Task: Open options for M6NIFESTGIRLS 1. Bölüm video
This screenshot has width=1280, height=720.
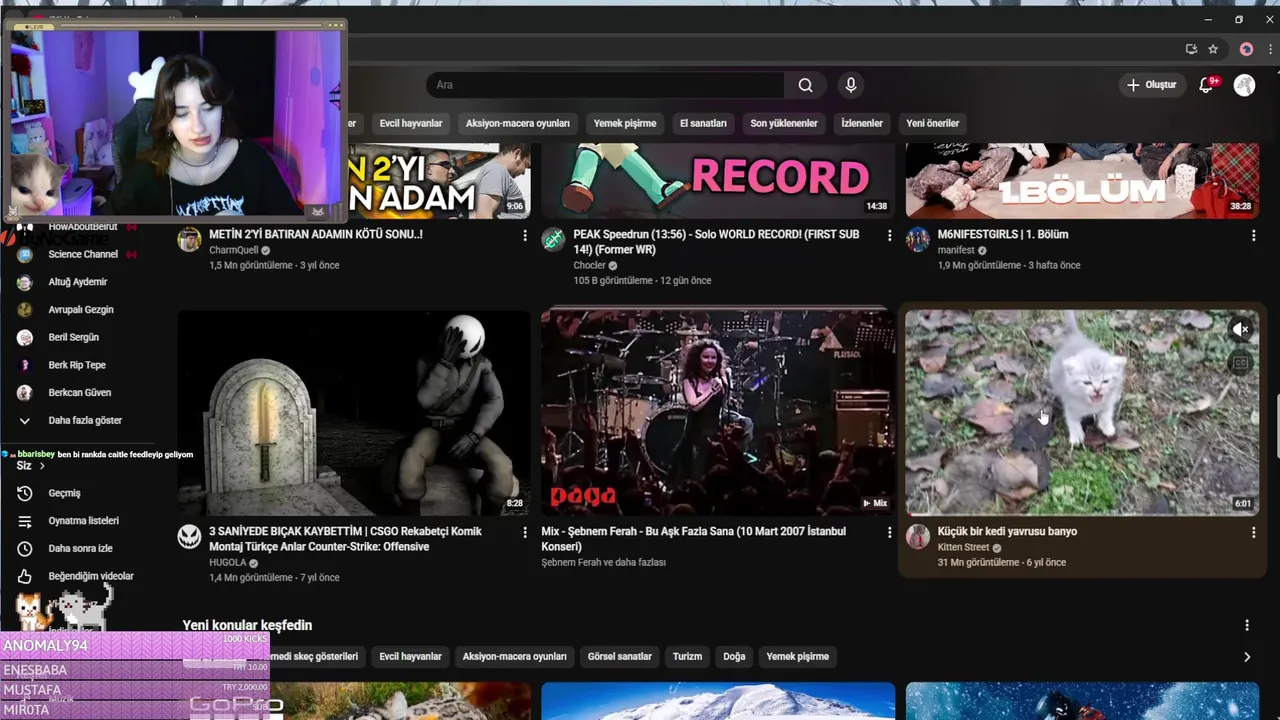Action: pos(1253,235)
